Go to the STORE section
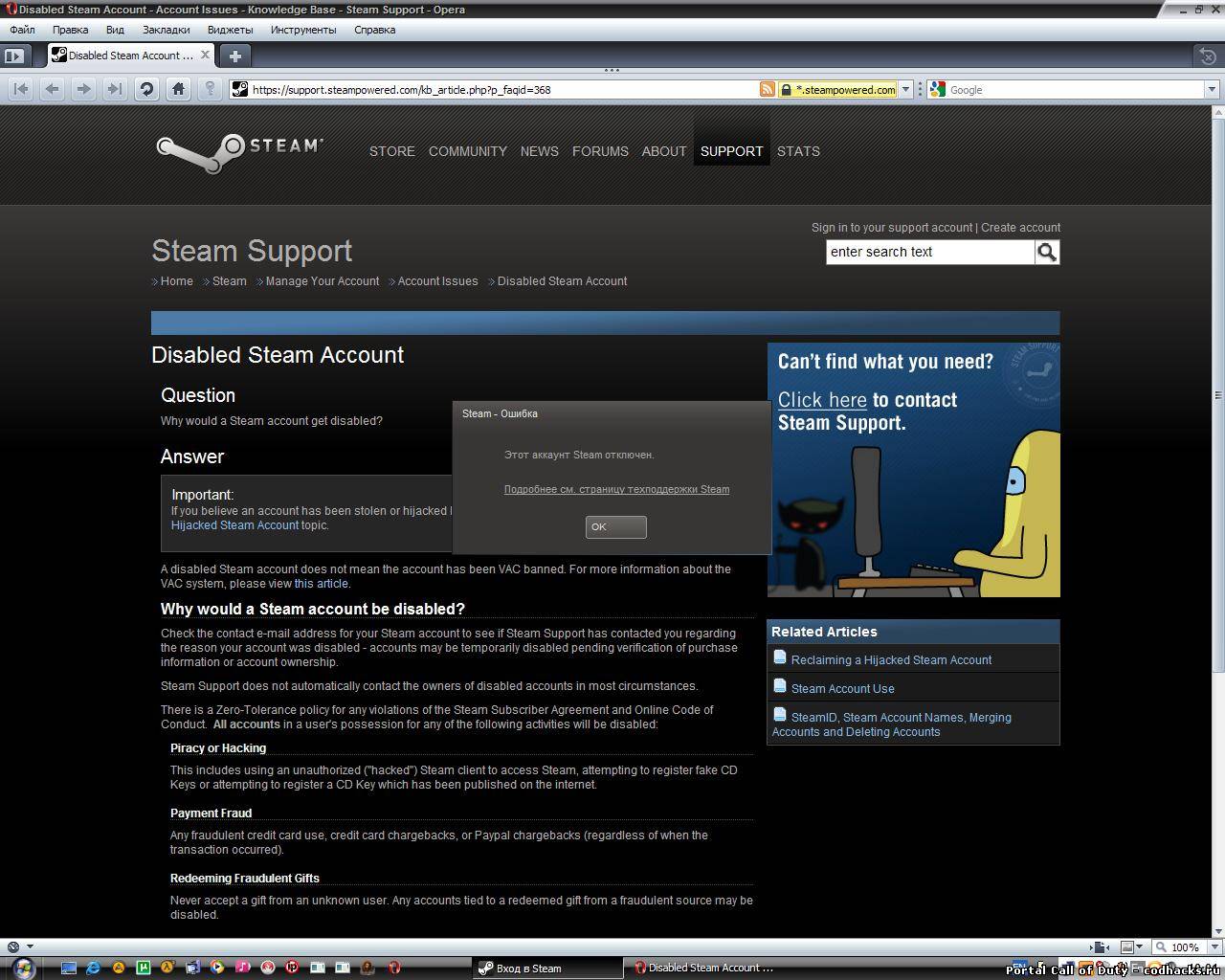This screenshot has width=1225, height=980. tap(392, 151)
